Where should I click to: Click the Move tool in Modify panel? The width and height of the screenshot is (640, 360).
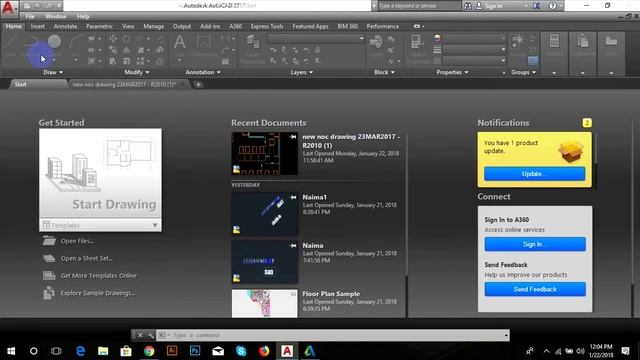113,39
